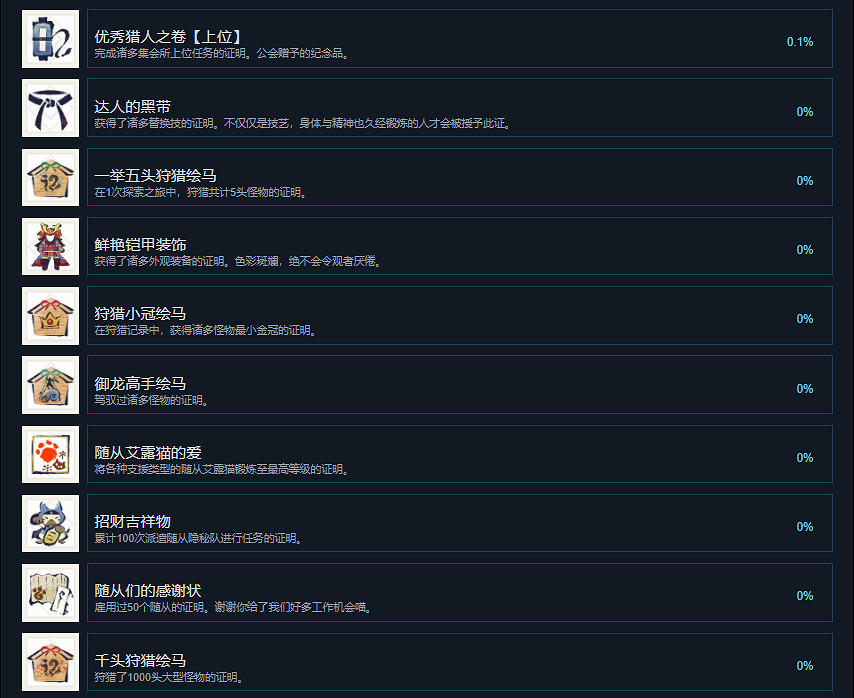The image size is (854, 698).
Task: Click the 0.1% completion rate value
Action: click(x=800, y=42)
